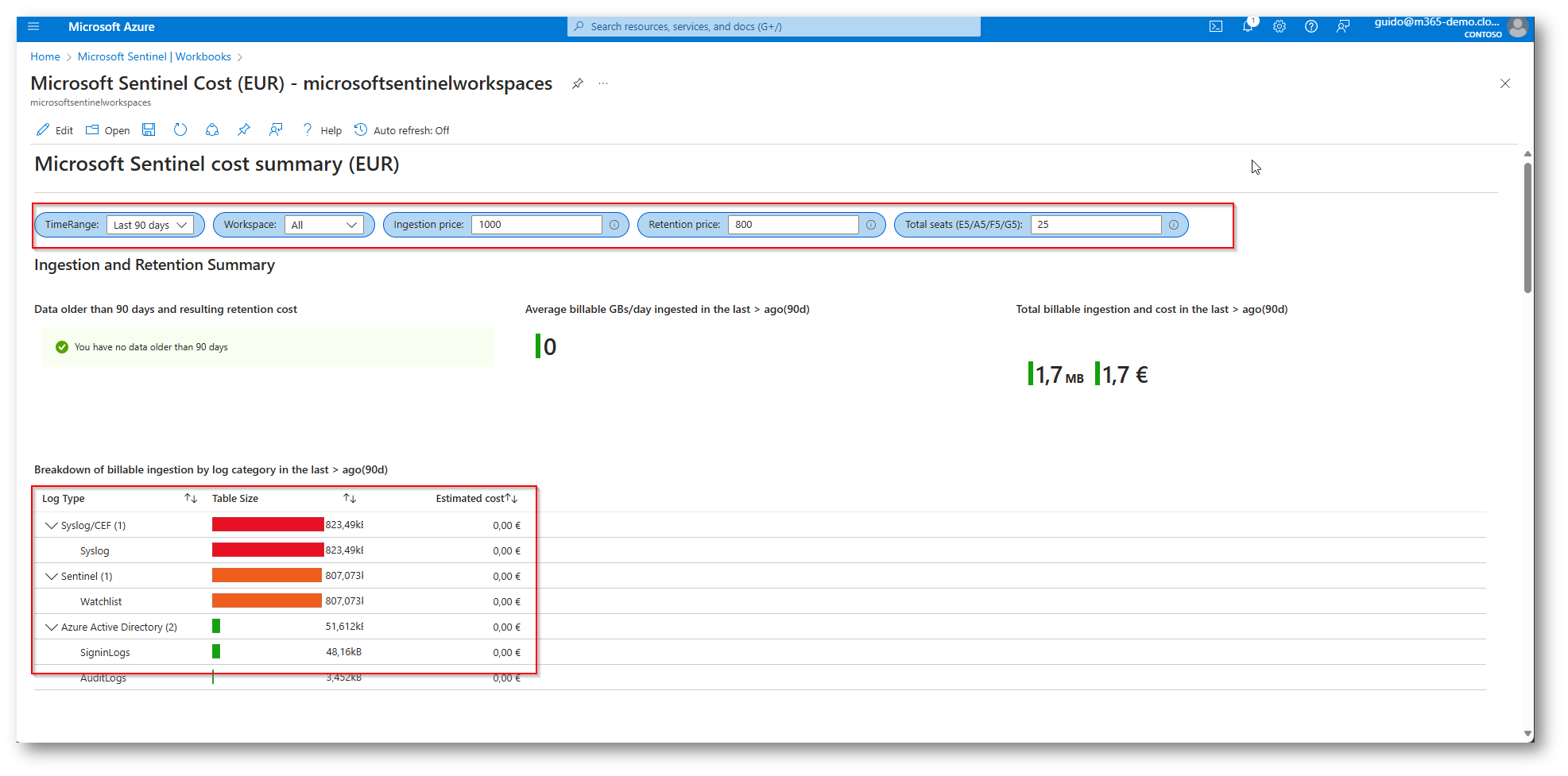Click the Retention price field
The height and width of the screenshot is (776, 1568).
[x=793, y=225]
